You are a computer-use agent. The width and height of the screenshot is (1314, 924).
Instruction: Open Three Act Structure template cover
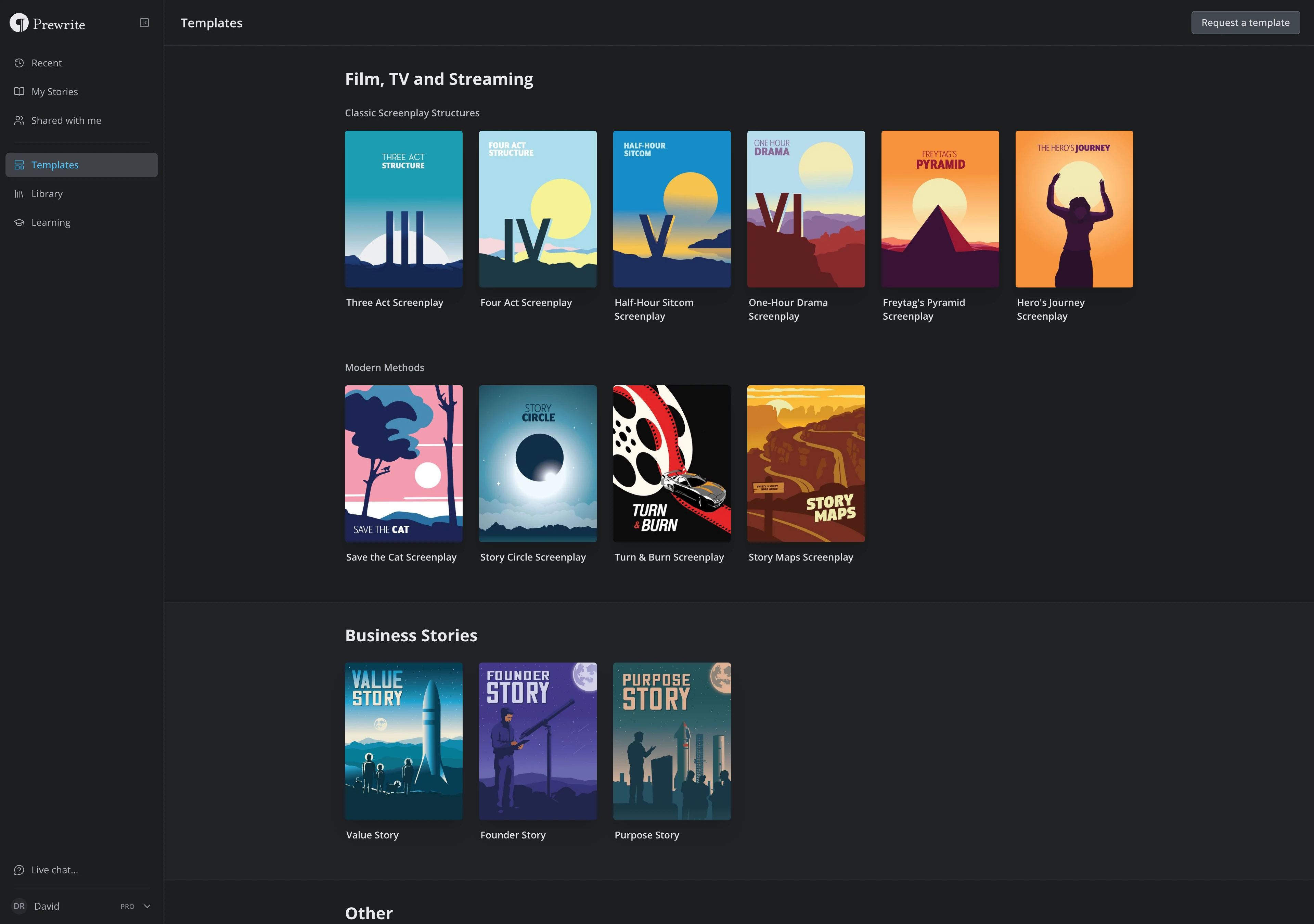click(x=403, y=209)
